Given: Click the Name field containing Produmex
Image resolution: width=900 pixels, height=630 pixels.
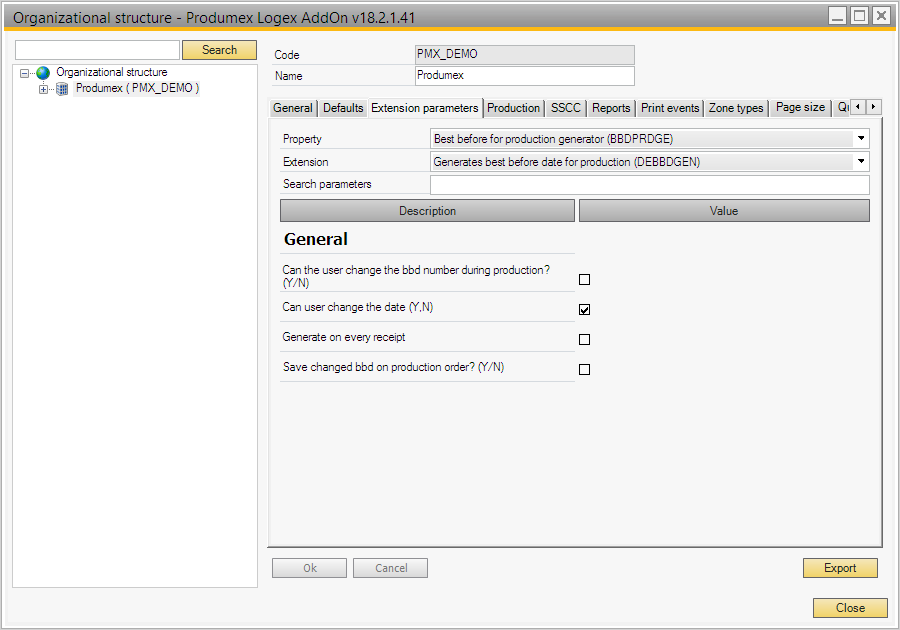Looking at the screenshot, I should 524,76.
